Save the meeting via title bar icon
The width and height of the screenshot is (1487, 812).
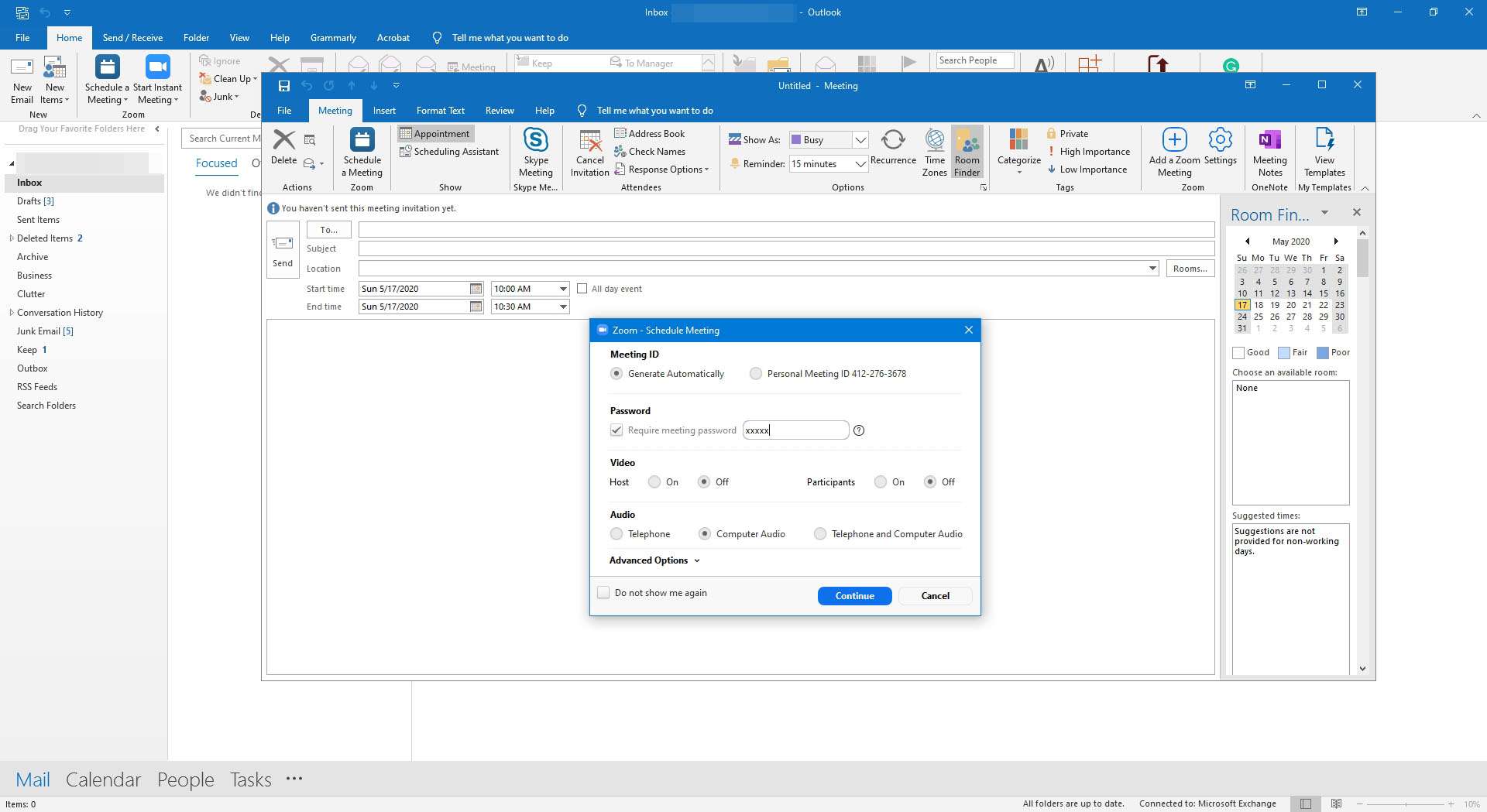tap(283, 85)
